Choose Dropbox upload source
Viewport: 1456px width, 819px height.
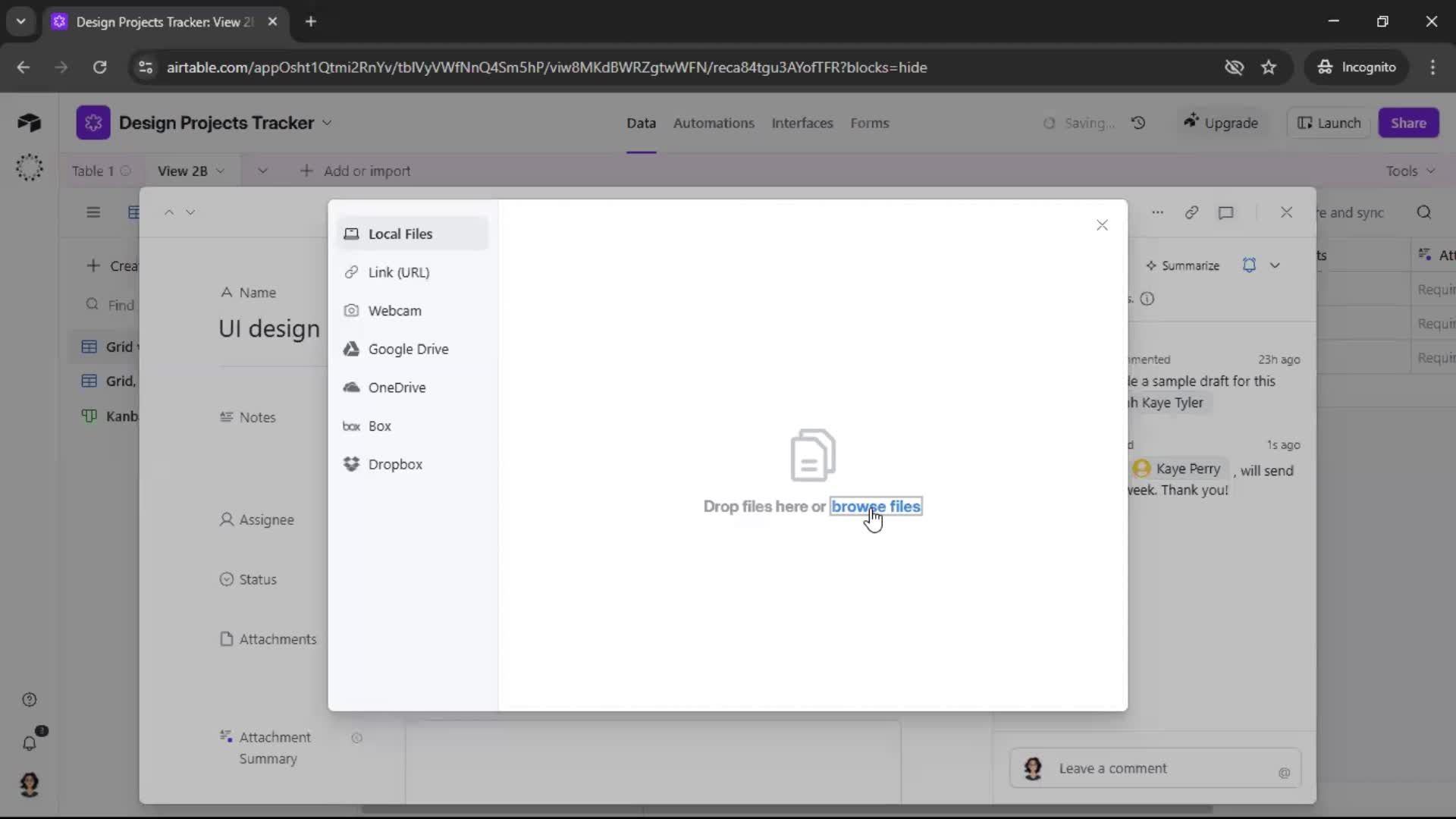pyautogui.click(x=412, y=464)
